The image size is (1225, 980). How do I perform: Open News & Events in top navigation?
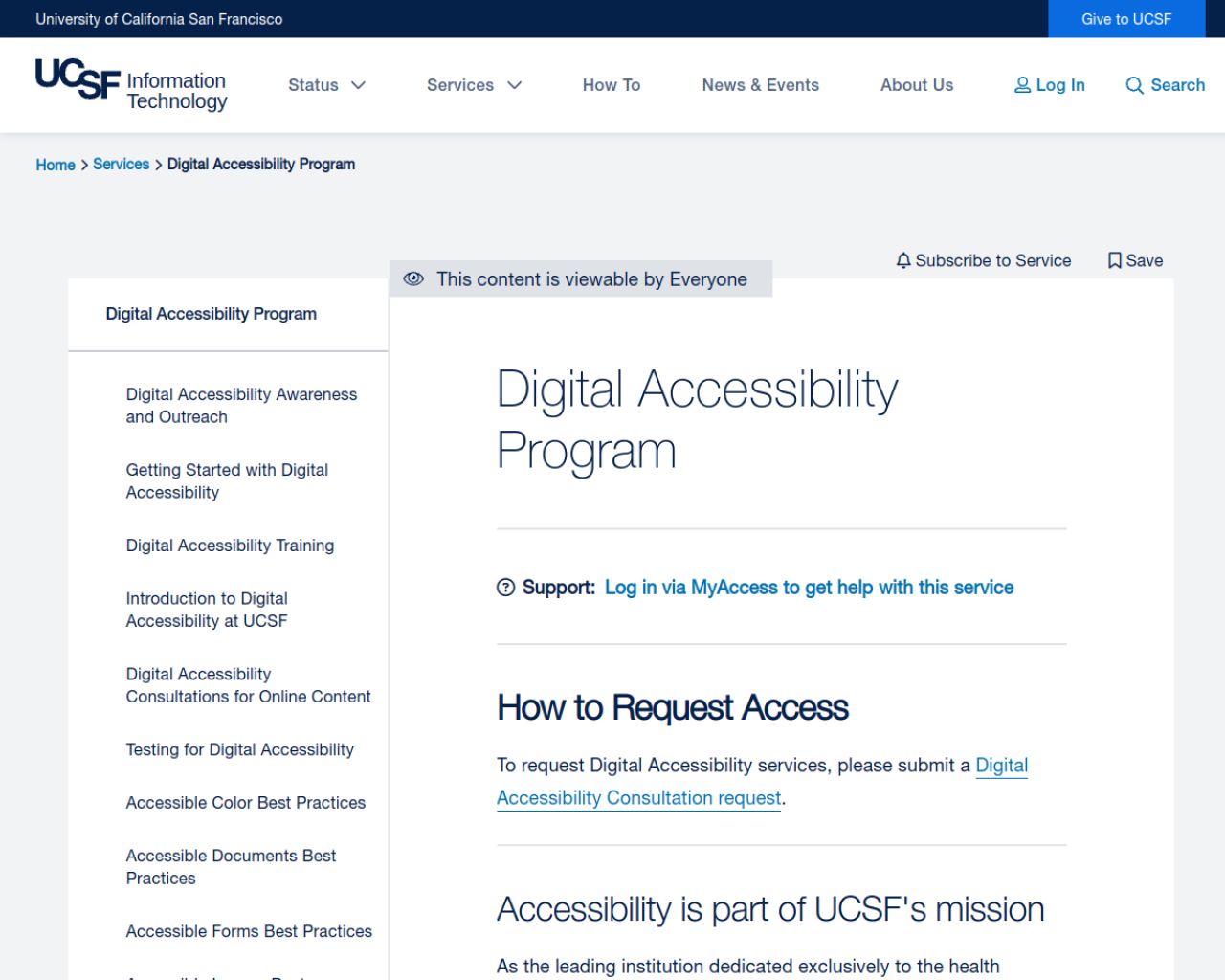coord(760,85)
